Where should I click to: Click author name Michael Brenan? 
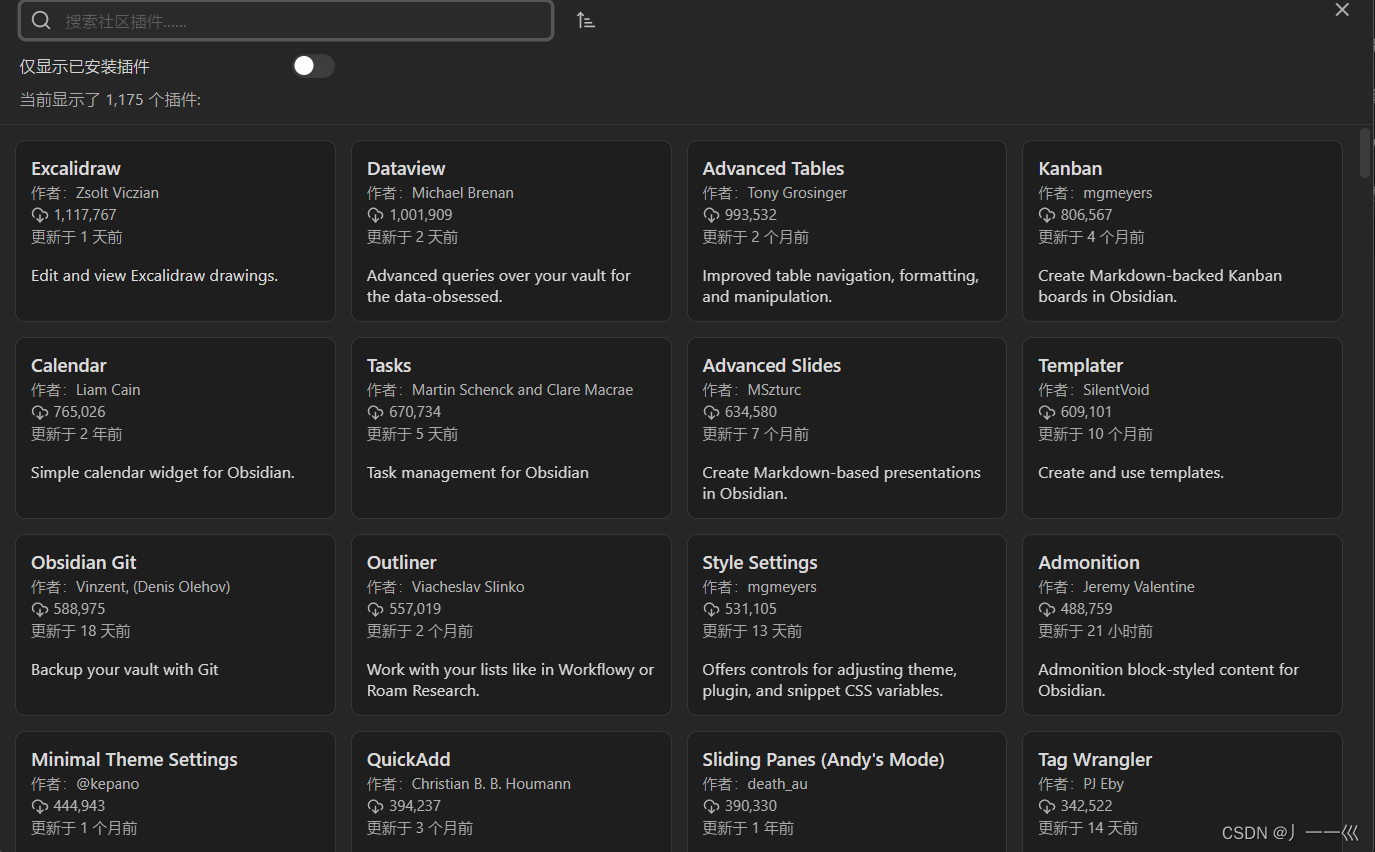(463, 193)
